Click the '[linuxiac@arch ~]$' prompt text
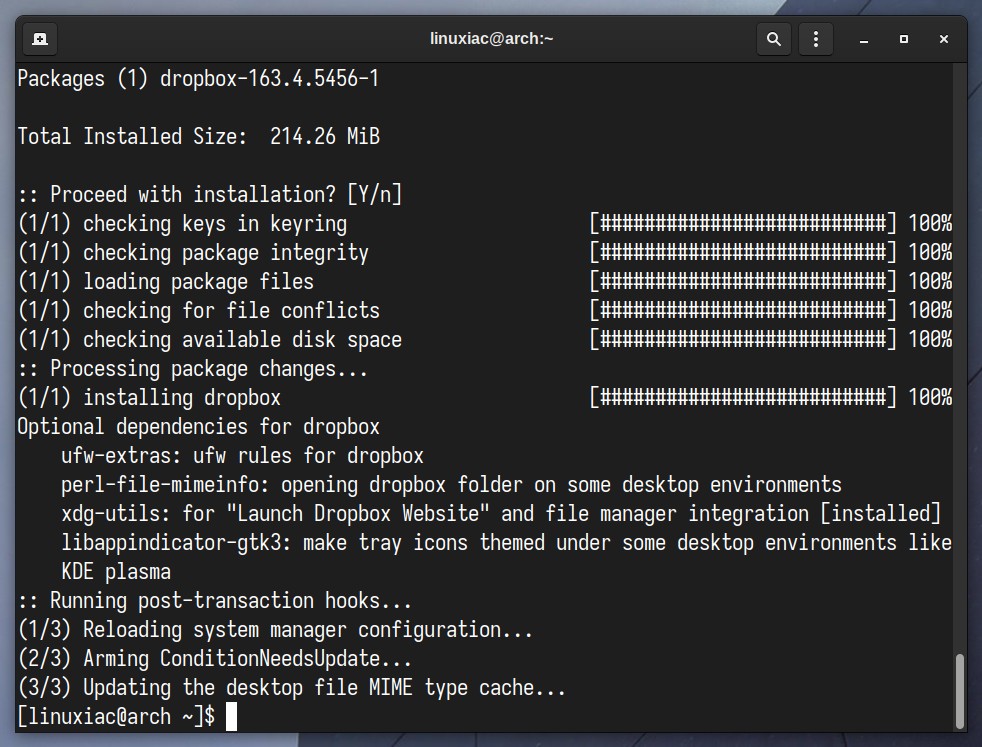The width and height of the screenshot is (982, 747). point(116,716)
